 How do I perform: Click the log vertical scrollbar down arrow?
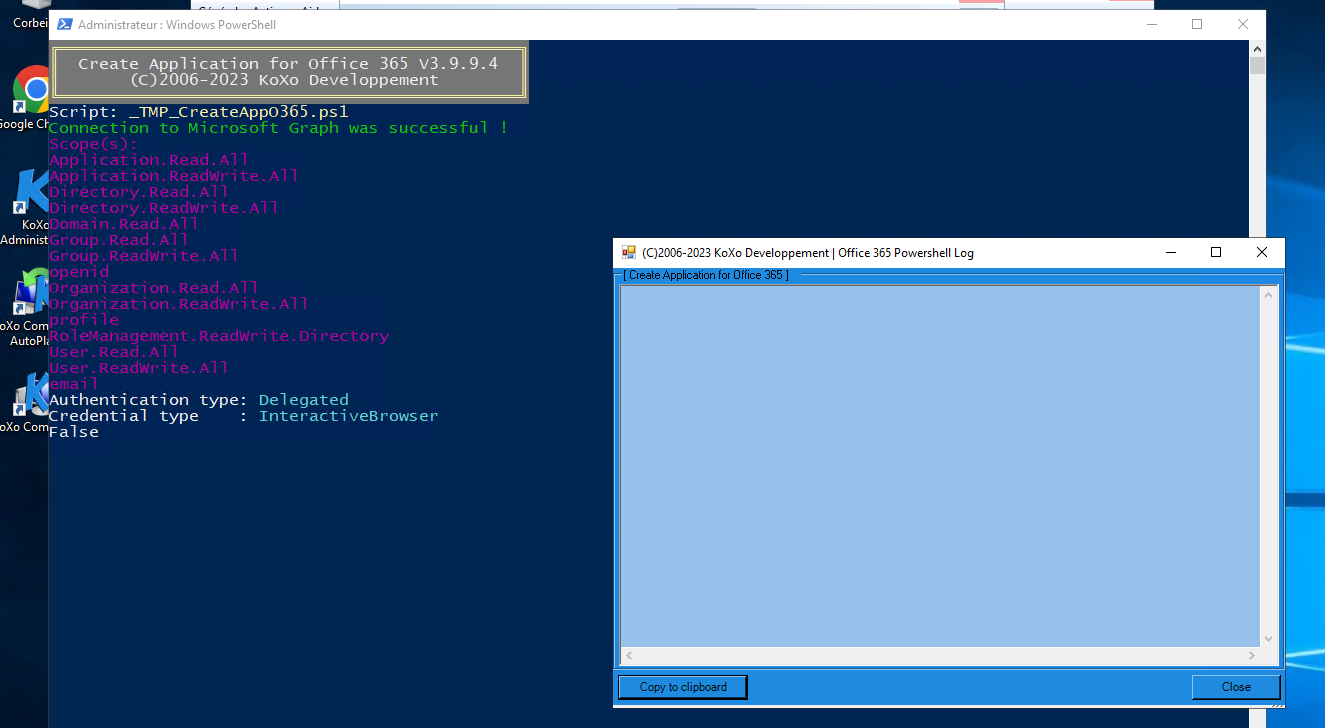[1269, 638]
